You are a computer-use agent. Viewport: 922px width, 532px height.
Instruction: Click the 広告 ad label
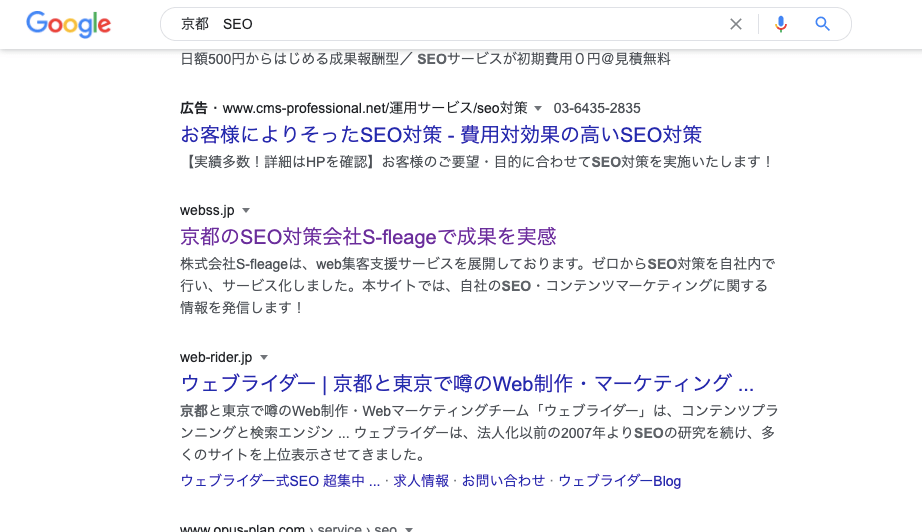point(194,108)
